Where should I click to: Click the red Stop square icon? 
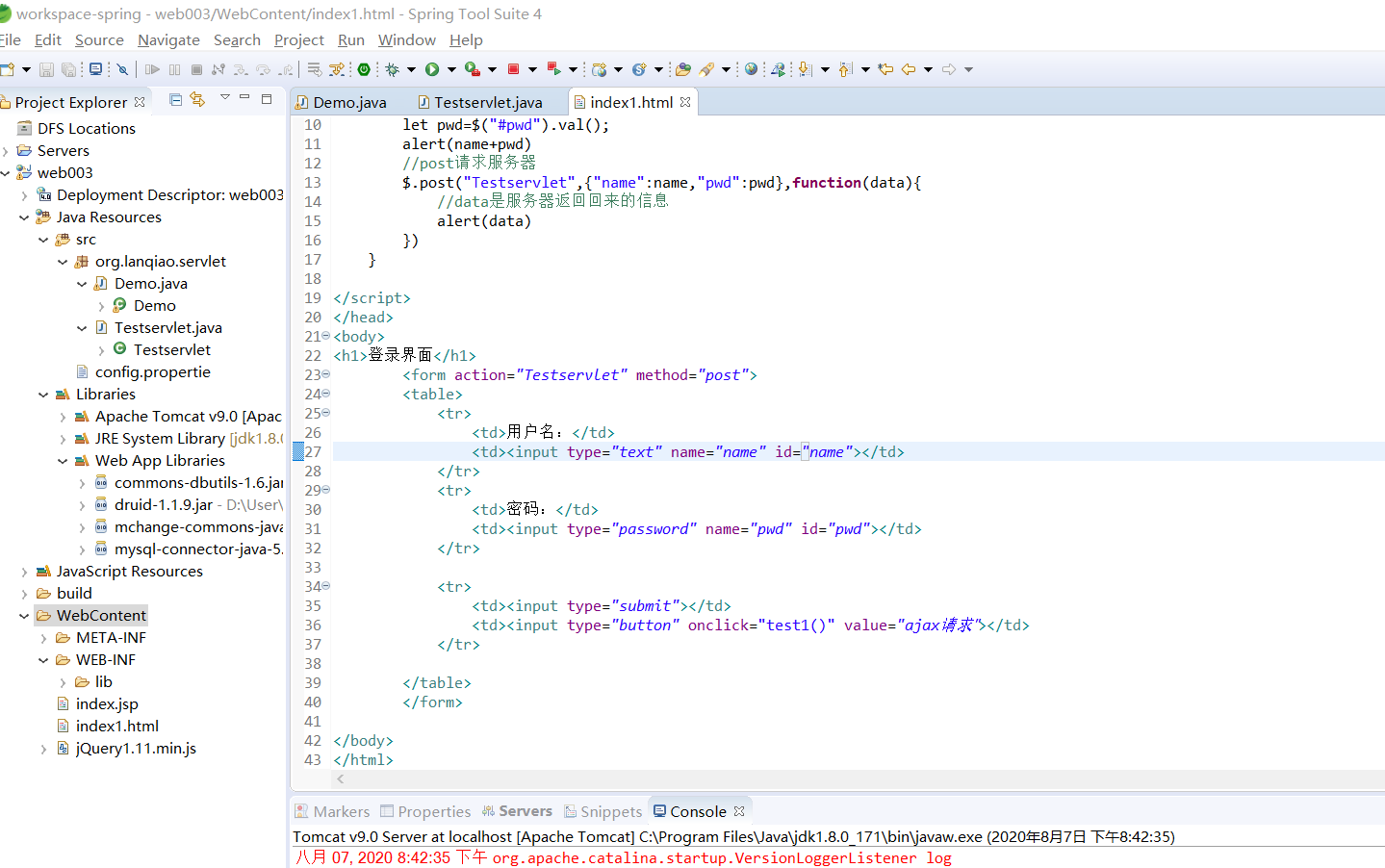(514, 69)
